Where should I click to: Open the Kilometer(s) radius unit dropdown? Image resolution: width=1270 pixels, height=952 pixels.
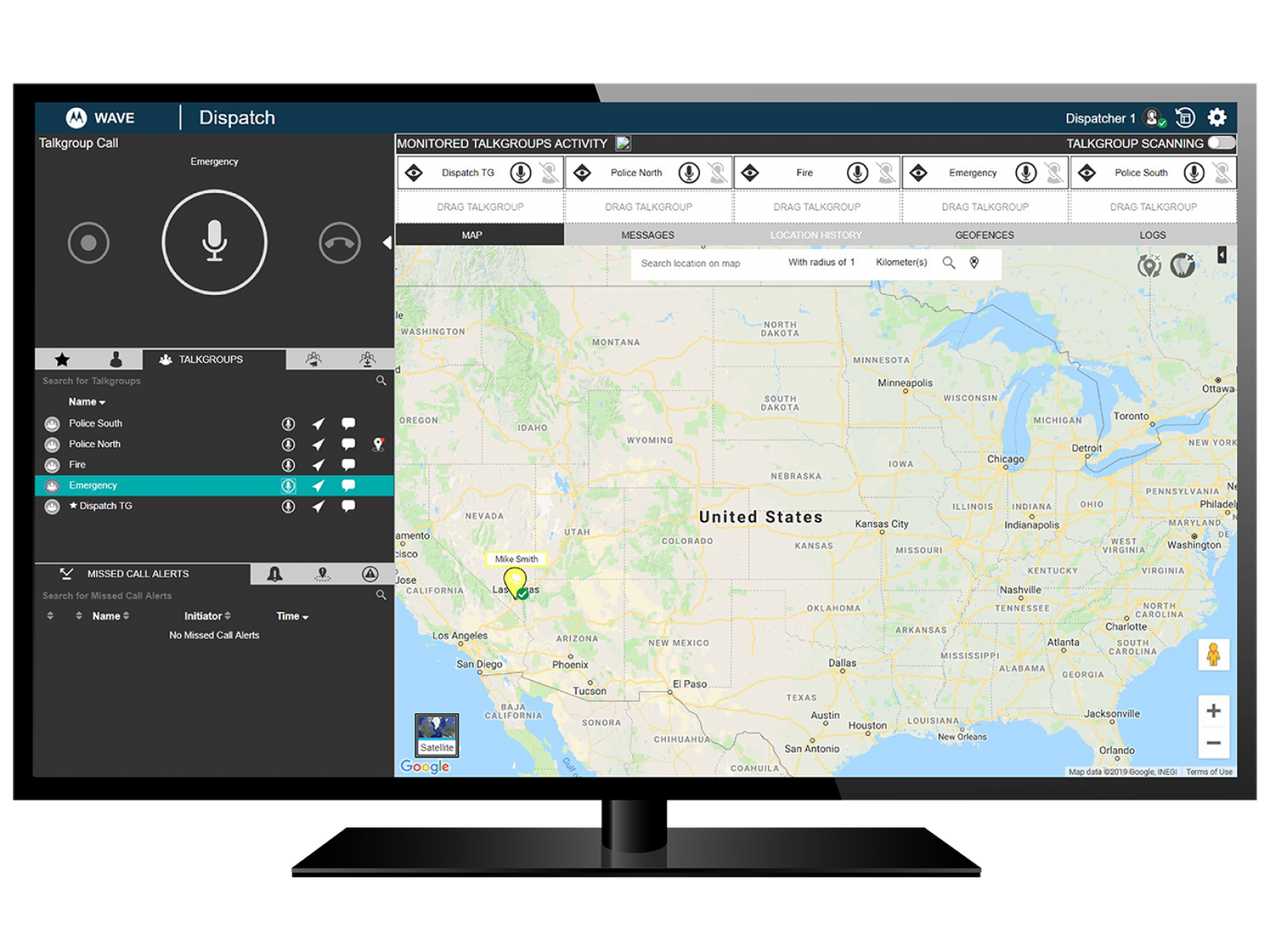[x=901, y=263]
